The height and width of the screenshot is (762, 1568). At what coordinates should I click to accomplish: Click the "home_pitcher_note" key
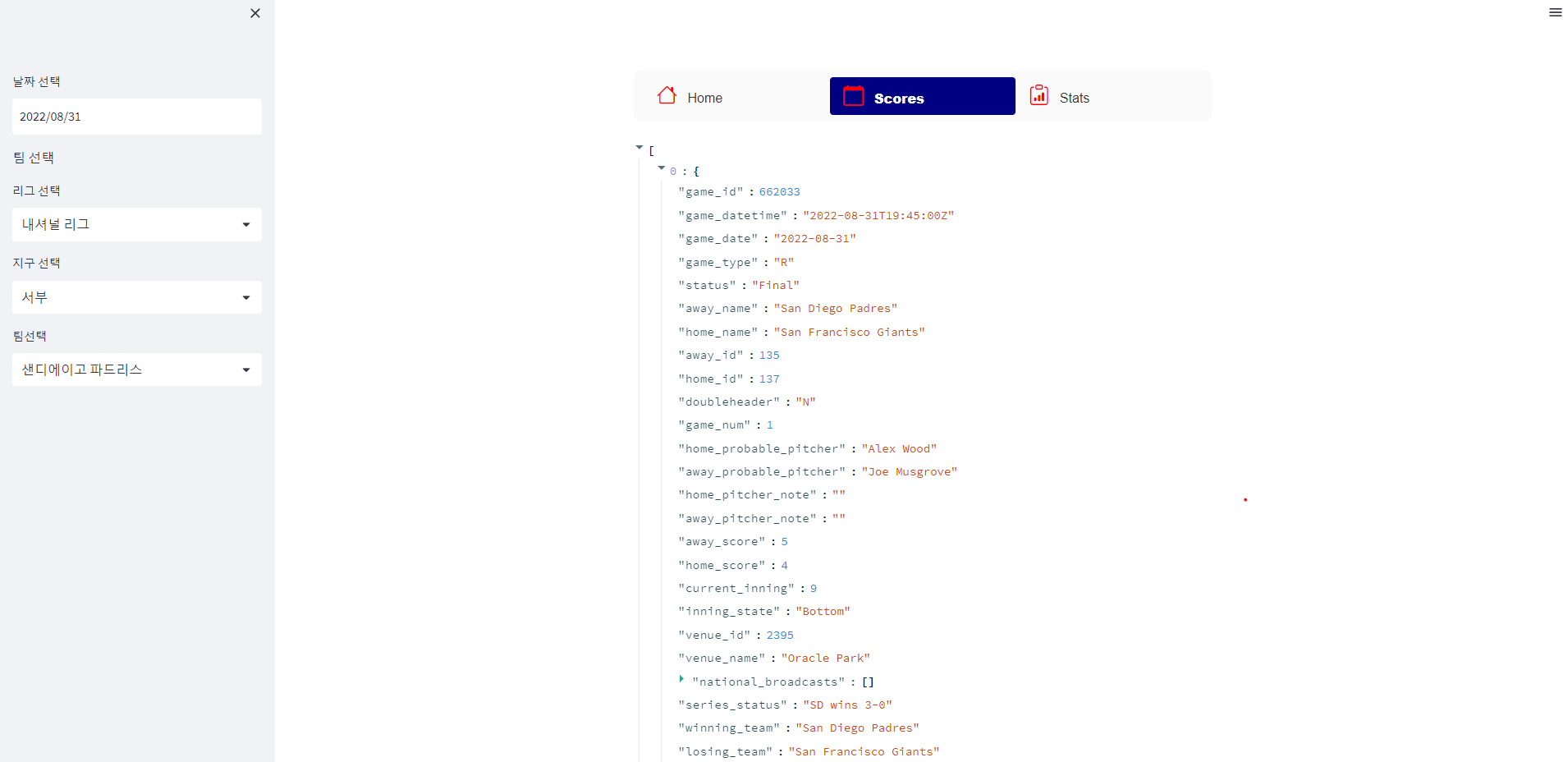click(747, 495)
